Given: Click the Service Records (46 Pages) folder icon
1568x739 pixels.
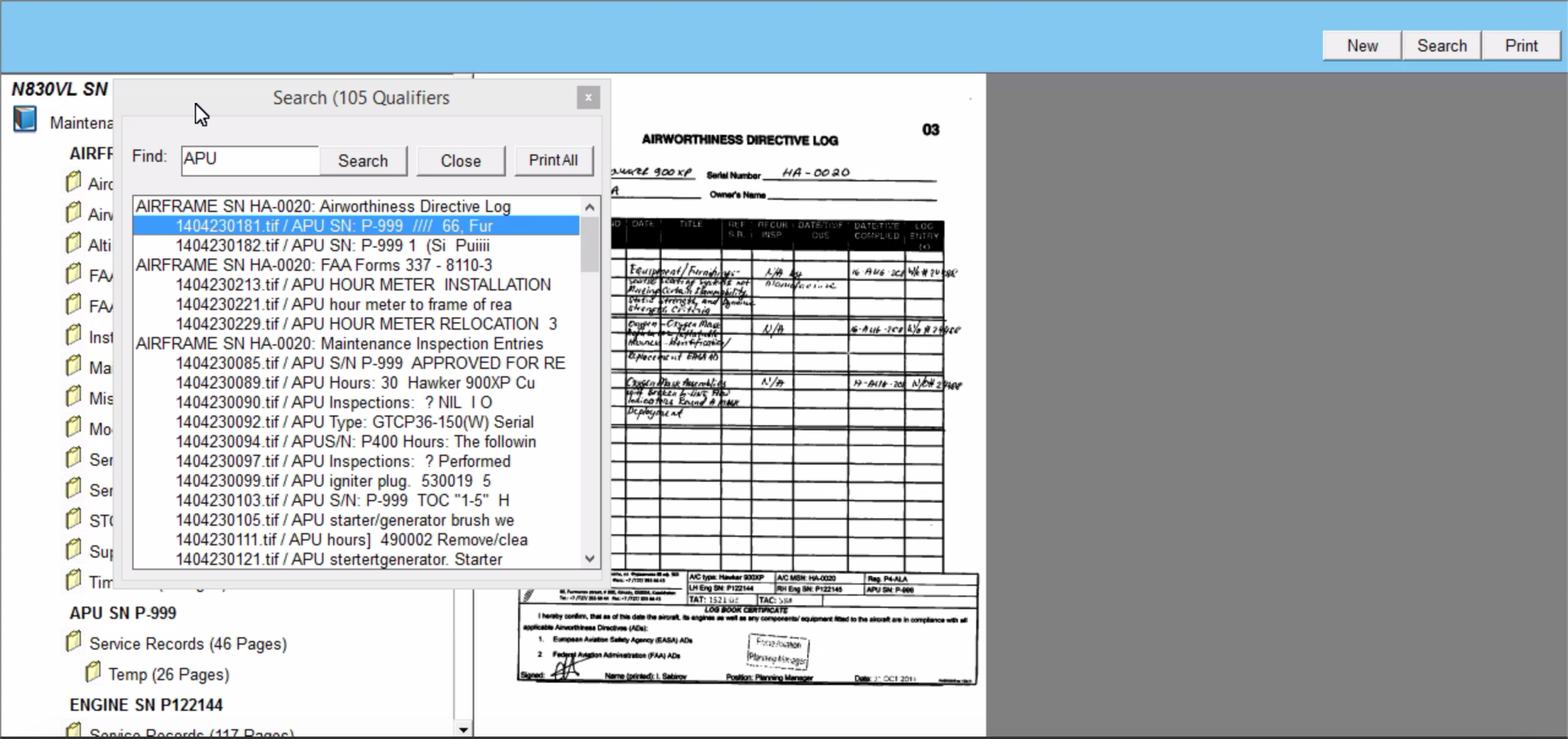Looking at the screenshot, I should point(74,641).
